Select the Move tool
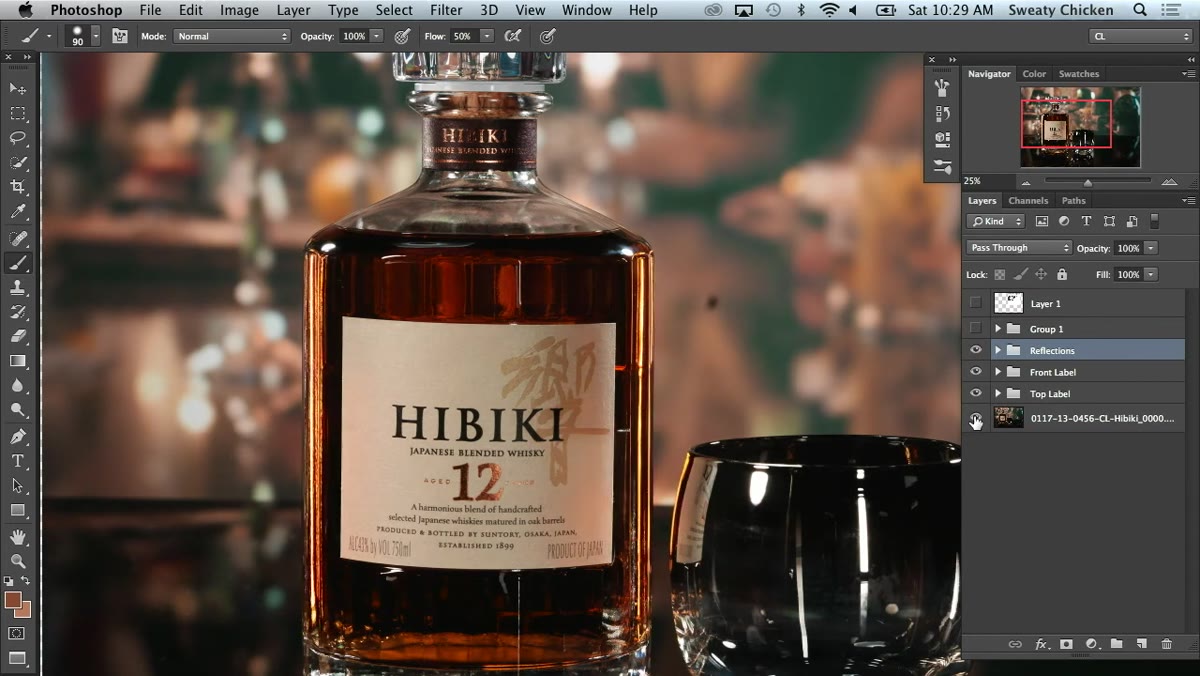1200x676 pixels. pyautogui.click(x=18, y=89)
